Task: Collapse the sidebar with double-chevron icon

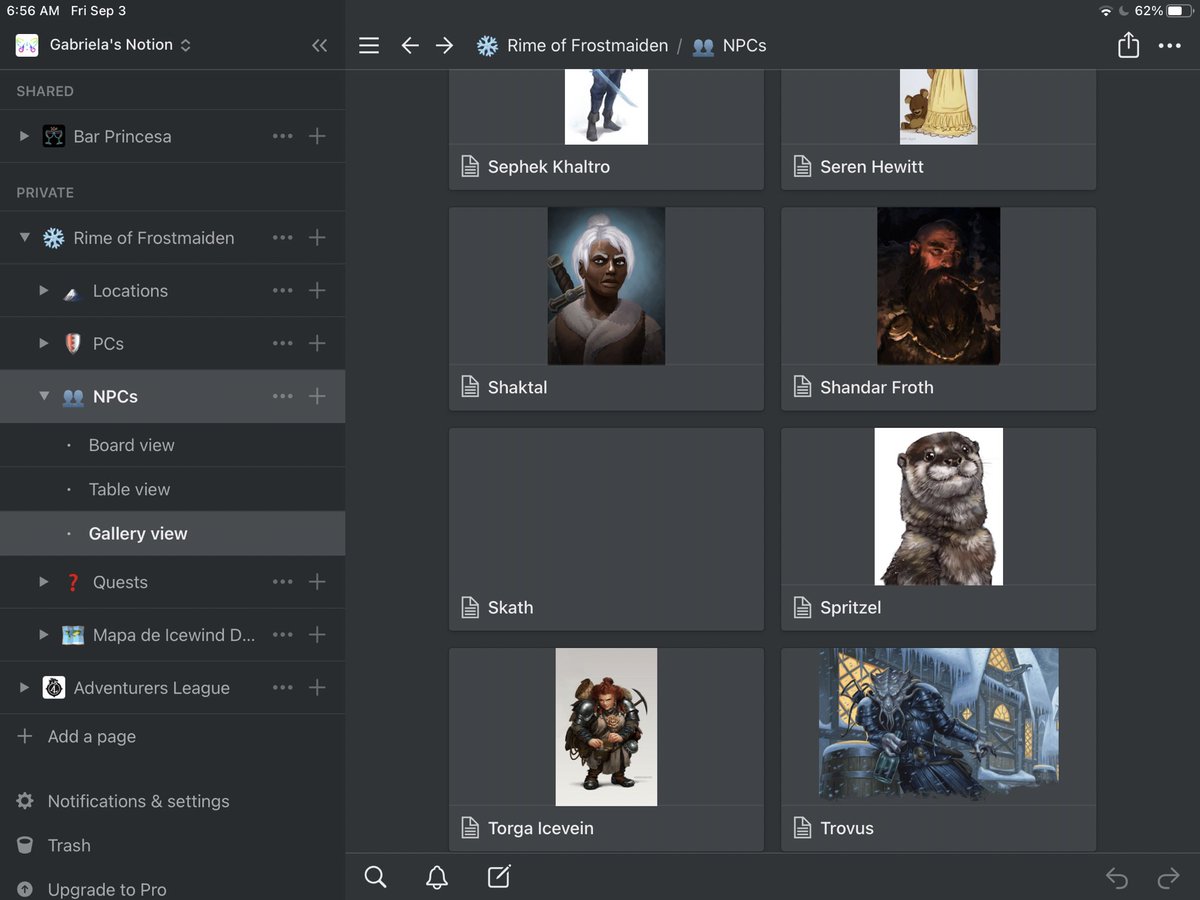Action: pos(319,45)
